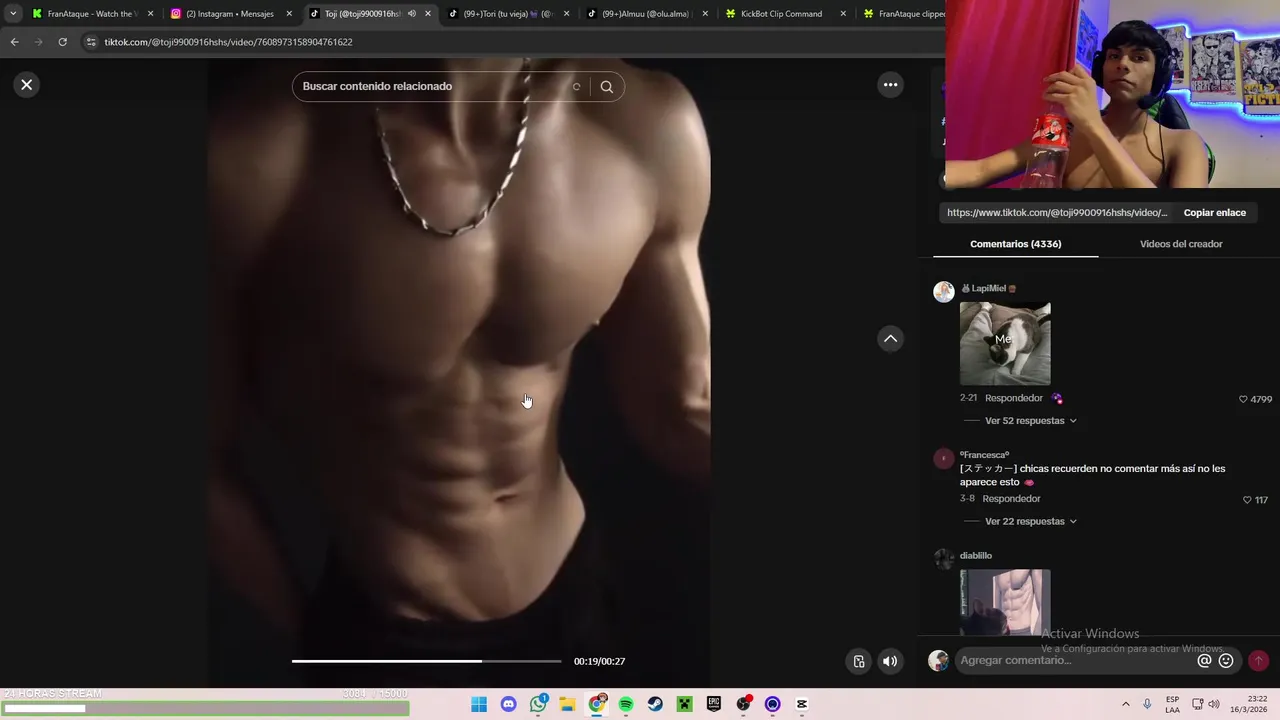Expand Ver 22 respuestas

click(x=1031, y=522)
